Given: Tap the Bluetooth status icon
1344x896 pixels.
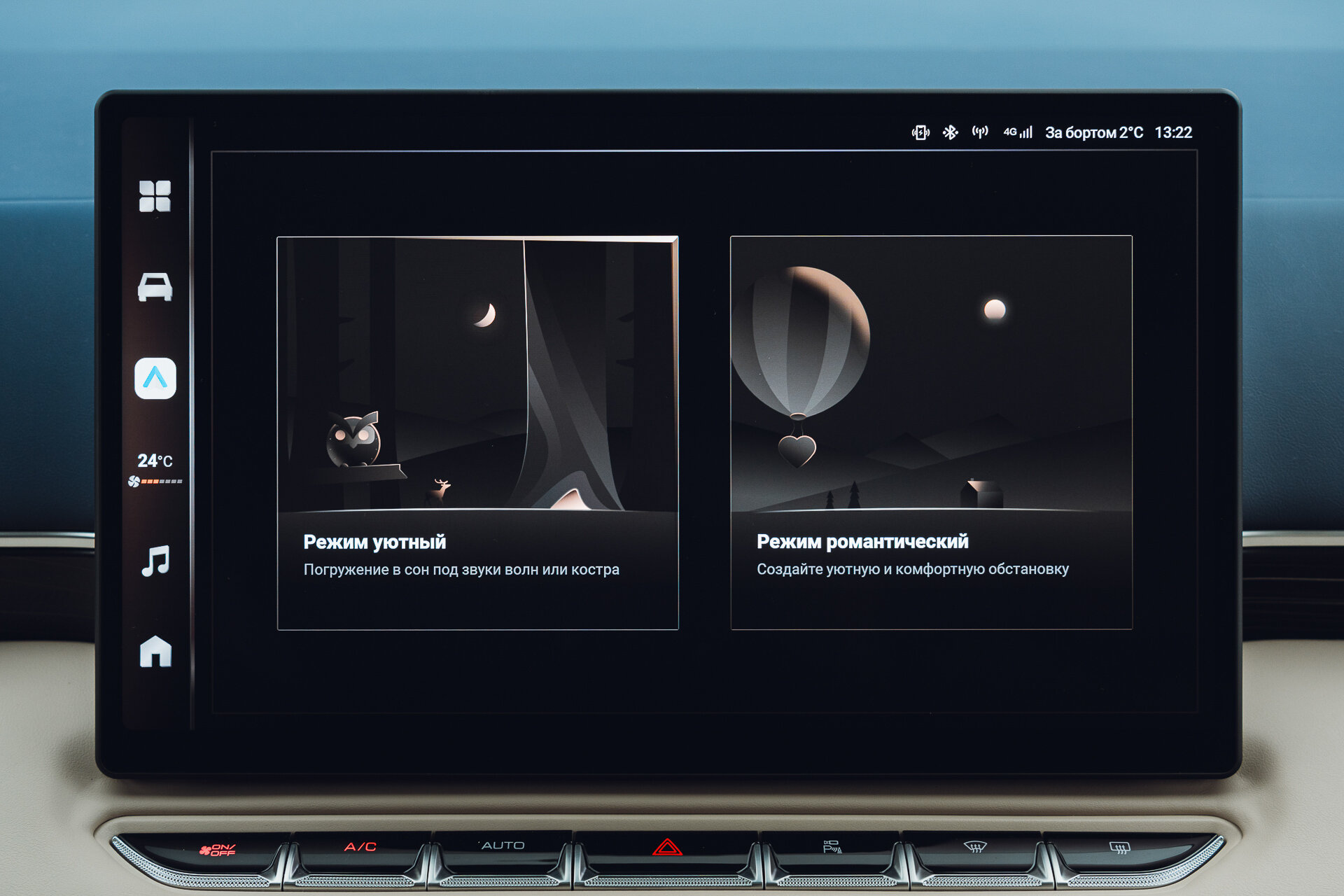Looking at the screenshot, I should coord(950,132).
